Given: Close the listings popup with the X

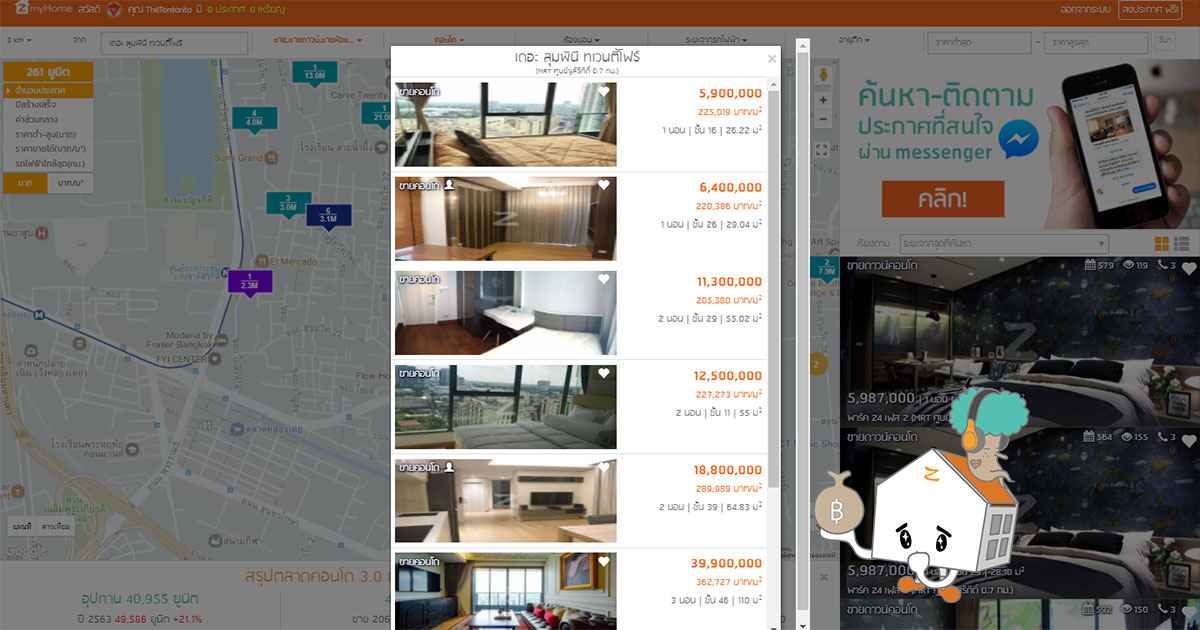Looking at the screenshot, I should [772, 59].
